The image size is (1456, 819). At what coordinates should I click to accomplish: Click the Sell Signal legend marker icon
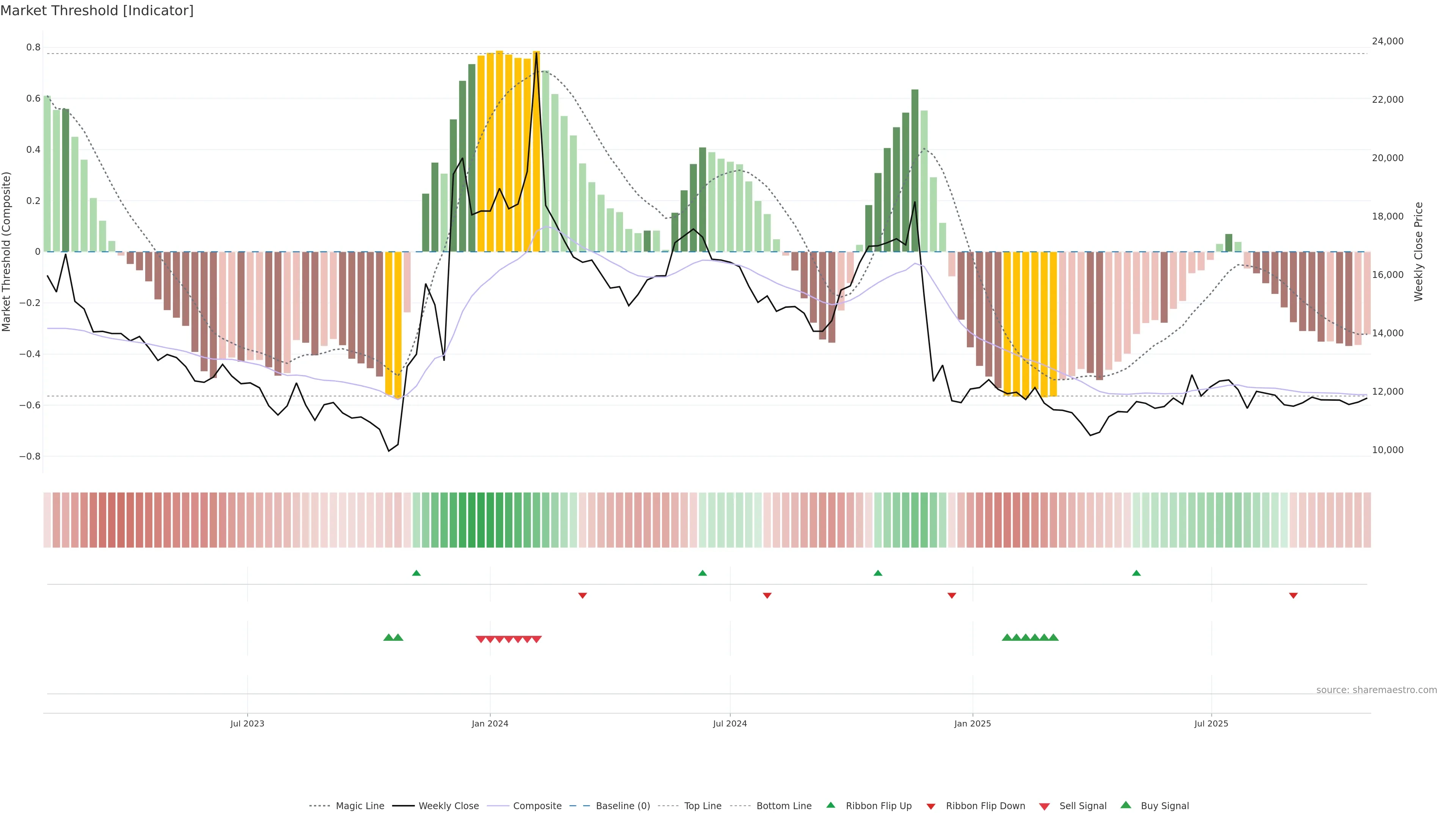coord(1044,806)
